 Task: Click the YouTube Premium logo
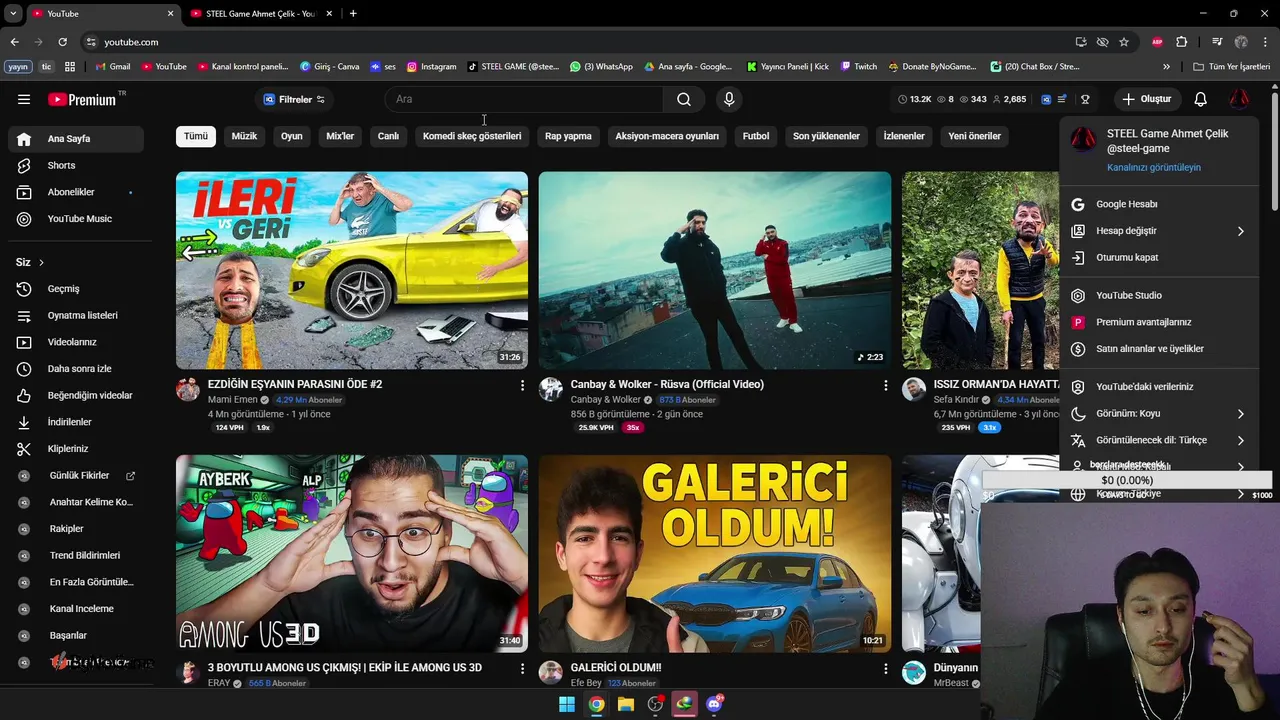pos(82,99)
